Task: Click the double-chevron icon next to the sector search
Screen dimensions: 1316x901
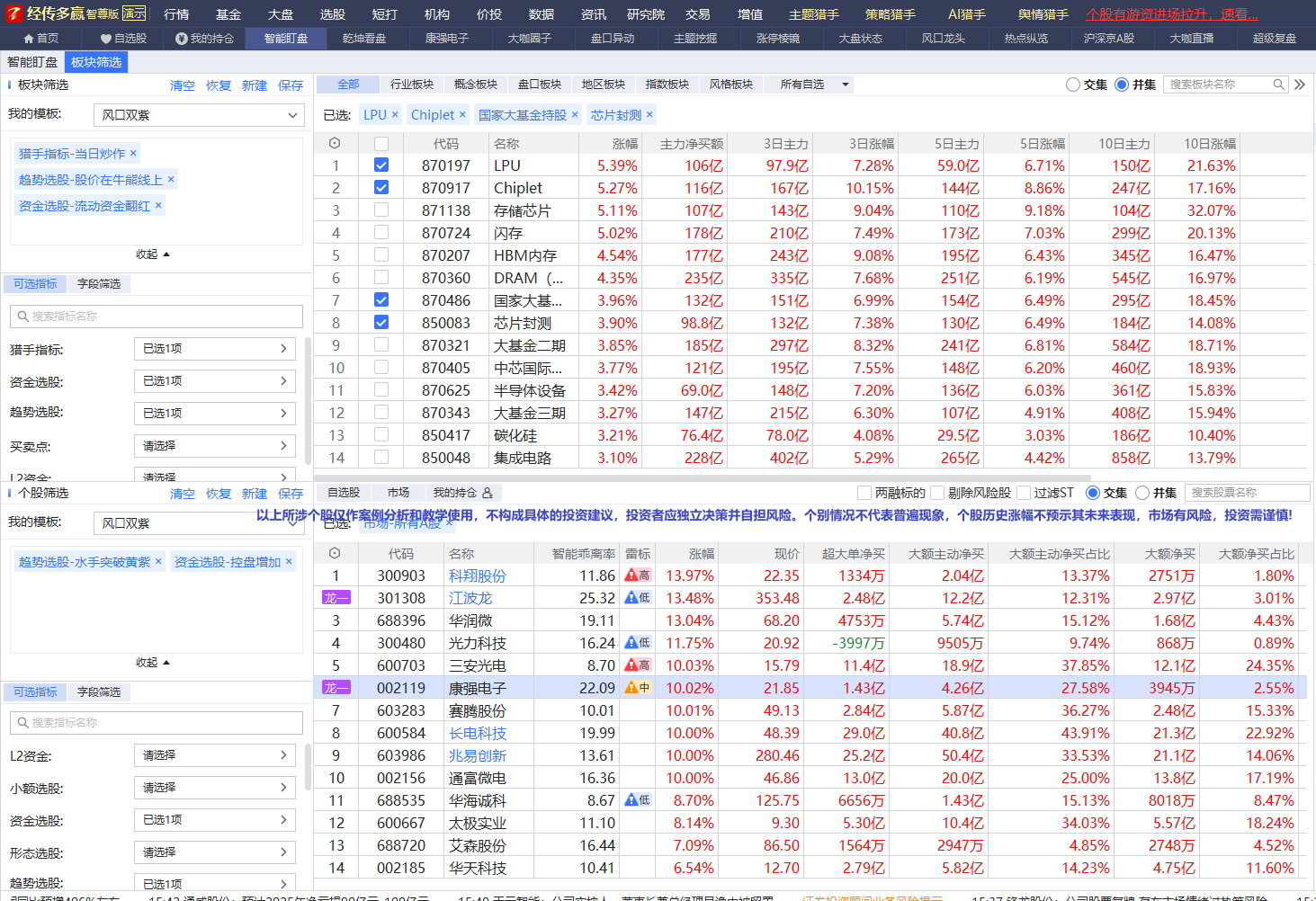Action: [1300, 85]
